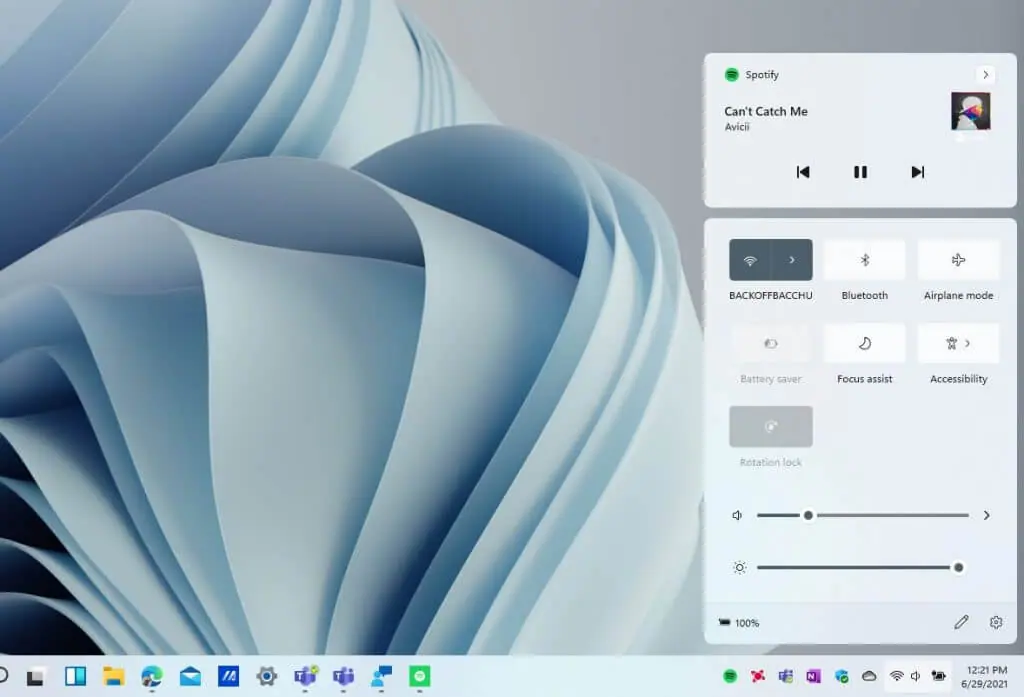The image size is (1024, 697).
Task: Click the Teams icon in the system tray
Action: [785, 676]
